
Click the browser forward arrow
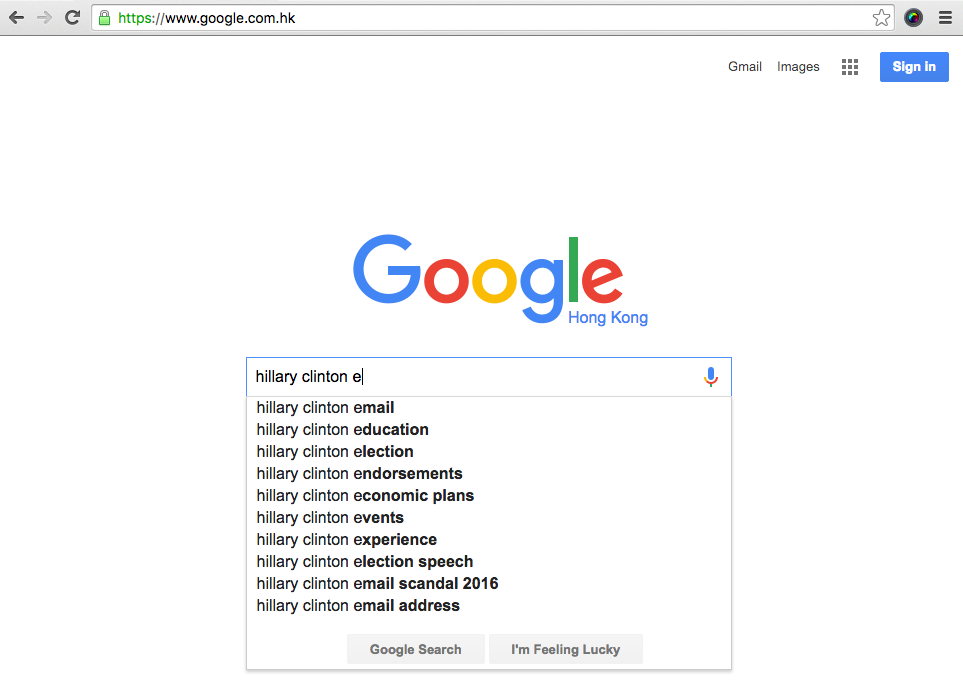[x=44, y=18]
